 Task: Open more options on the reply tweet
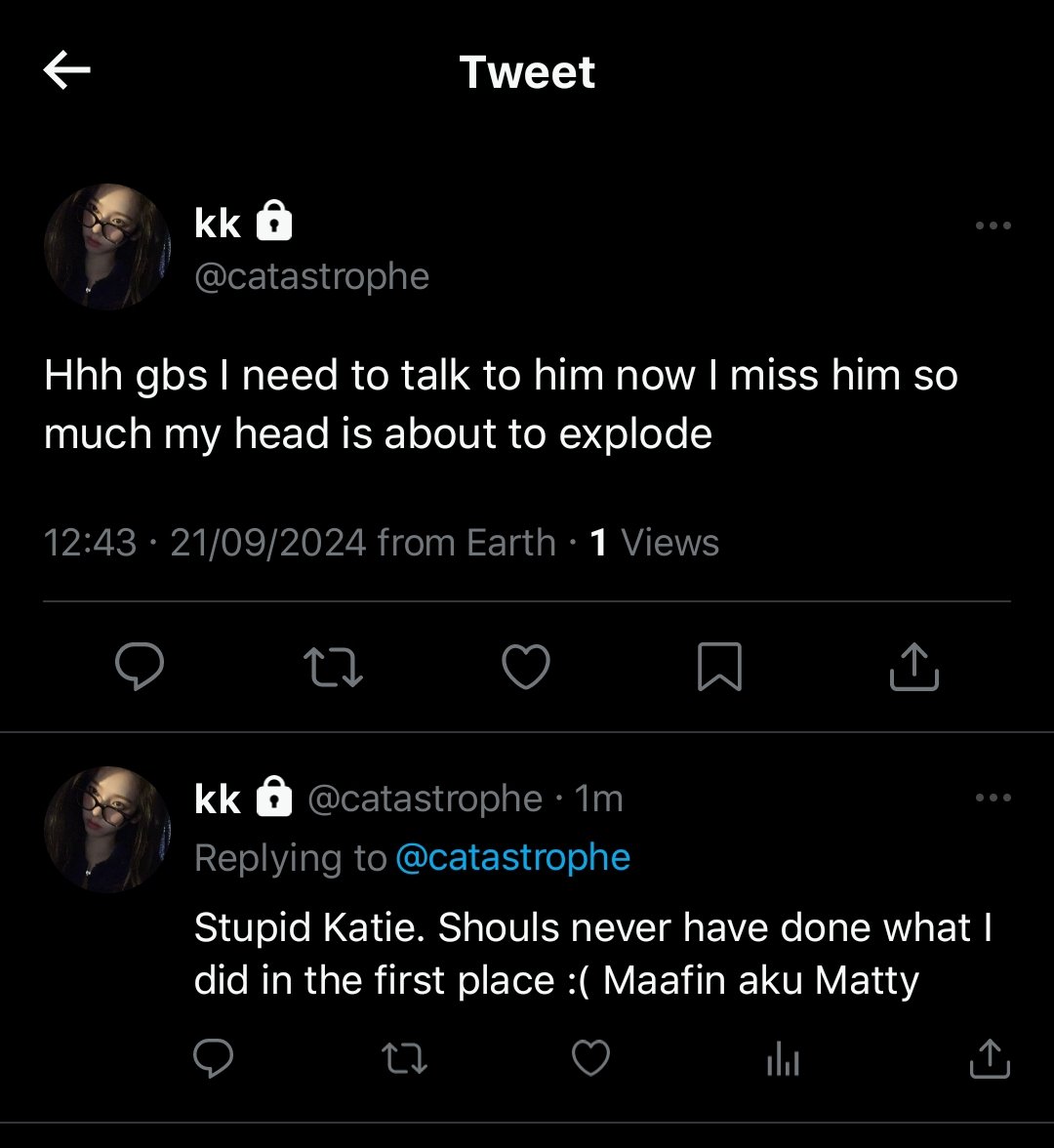(x=993, y=798)
